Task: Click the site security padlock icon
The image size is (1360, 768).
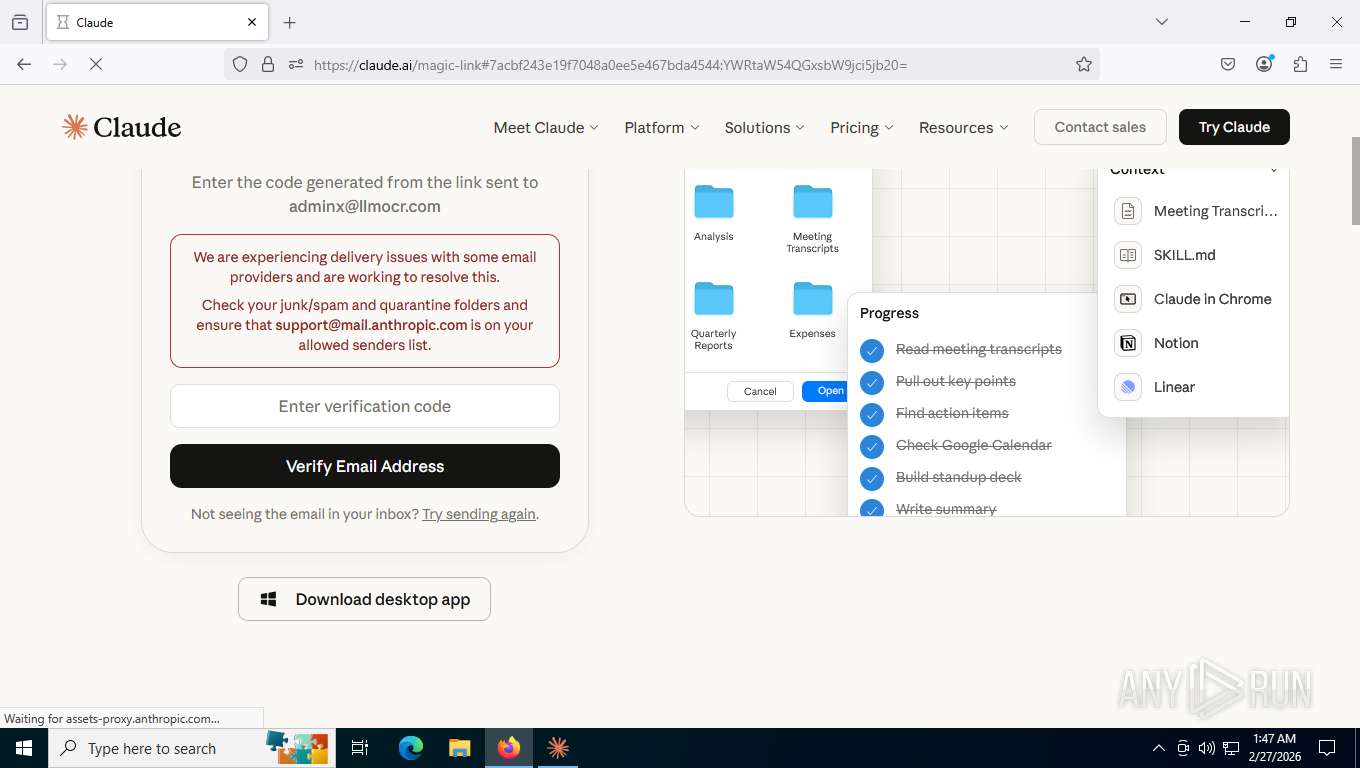Action: tap(268, 64)
